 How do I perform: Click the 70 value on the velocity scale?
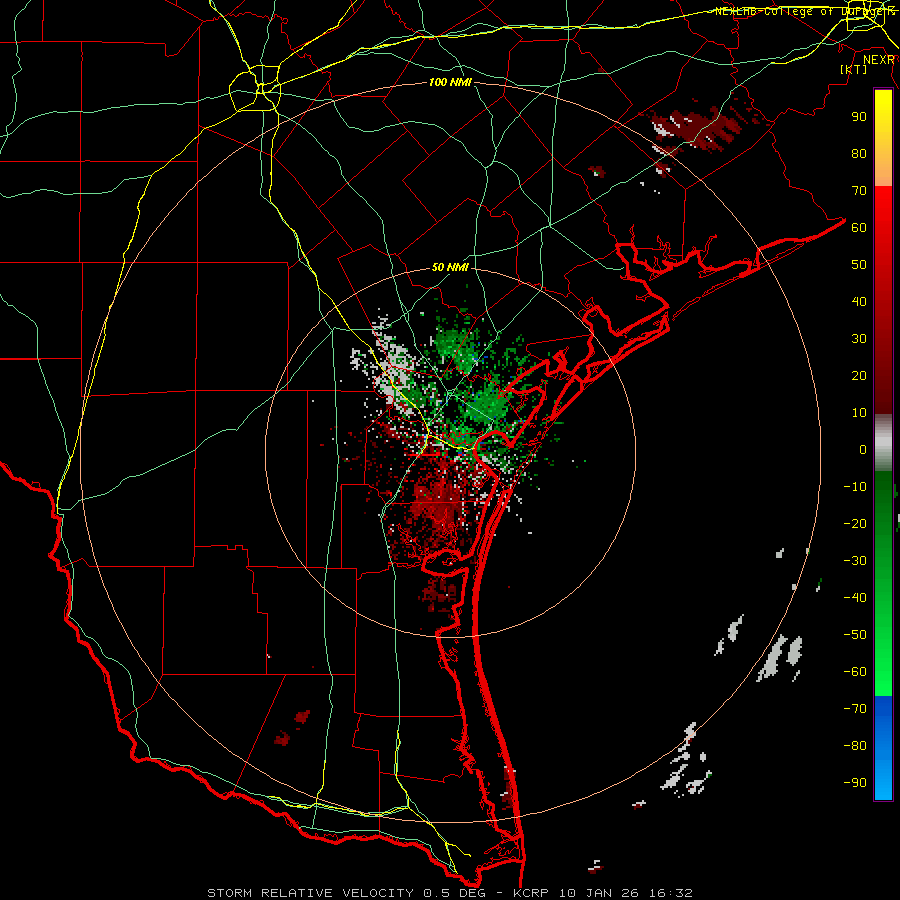pos(859,191)
